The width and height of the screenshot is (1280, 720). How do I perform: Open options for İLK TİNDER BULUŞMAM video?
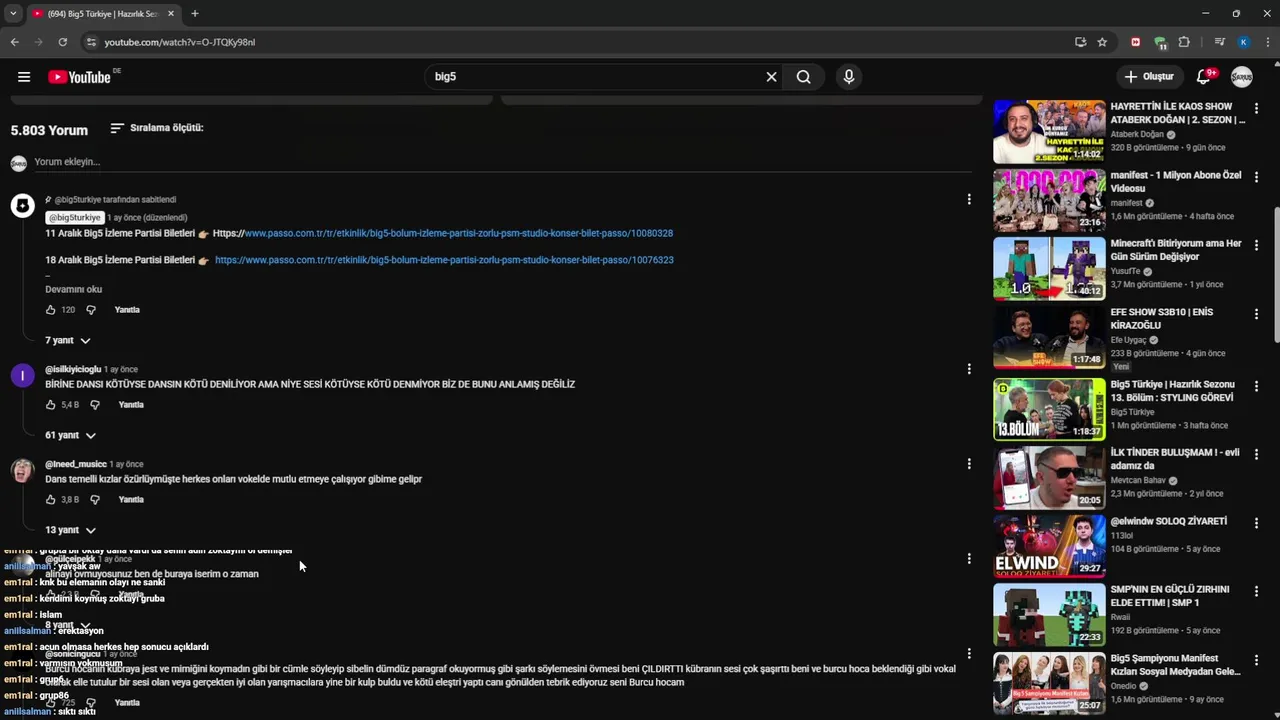pyautogui.click(x=1257, y=454)
